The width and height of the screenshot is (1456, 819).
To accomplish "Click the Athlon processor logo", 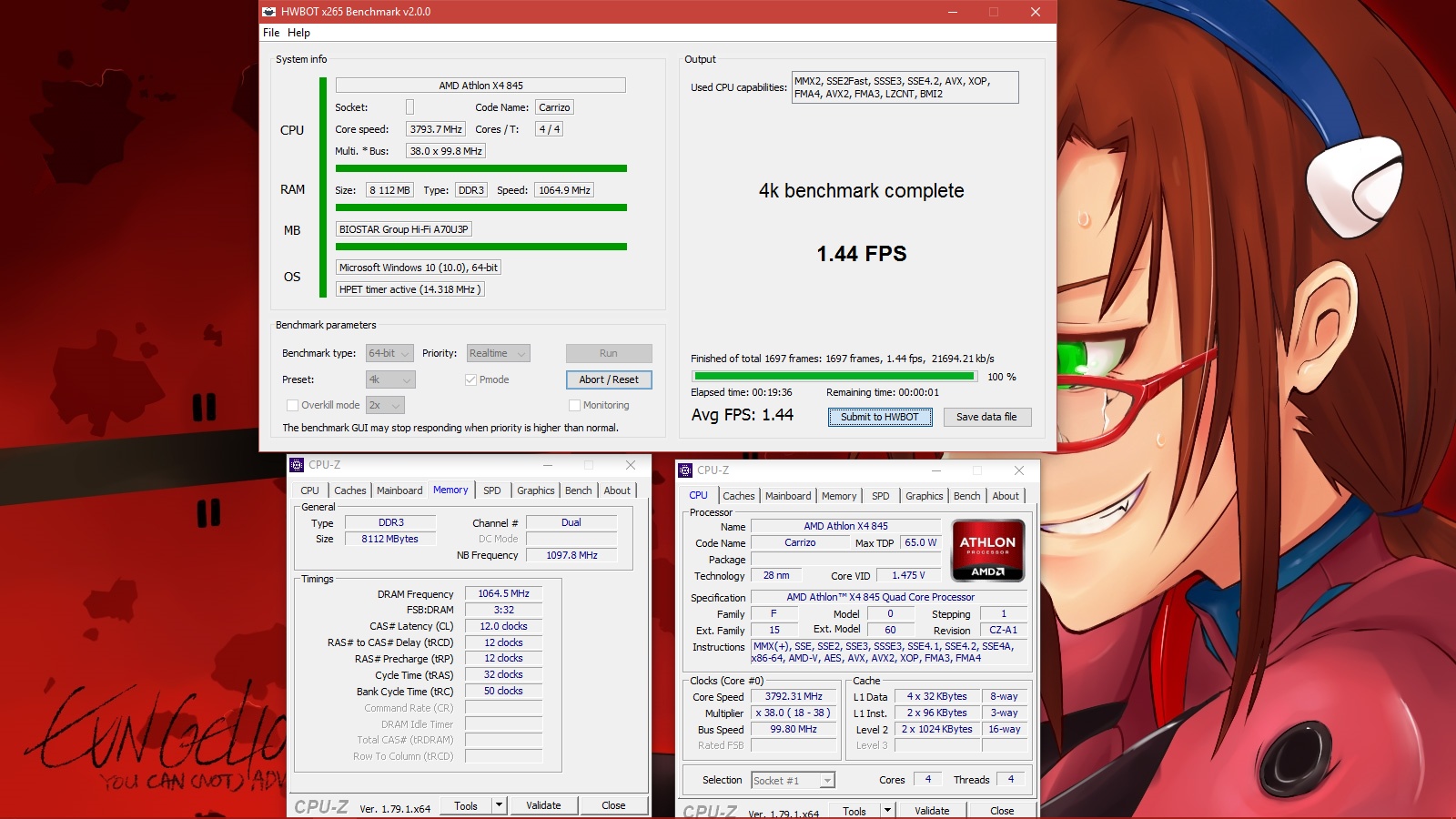I will click(x=988, y=551).
